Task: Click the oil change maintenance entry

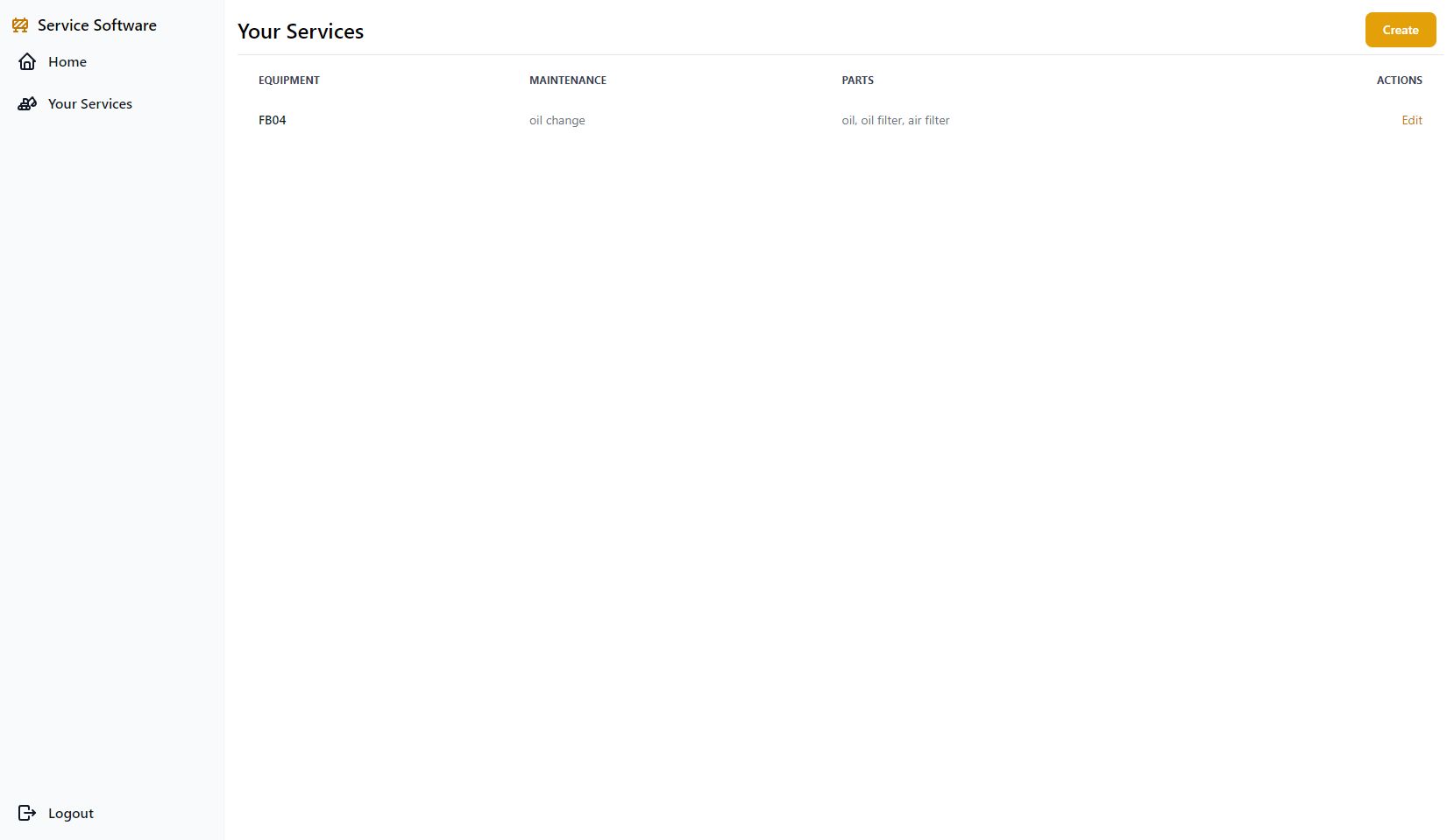Action: pos(557,120)
